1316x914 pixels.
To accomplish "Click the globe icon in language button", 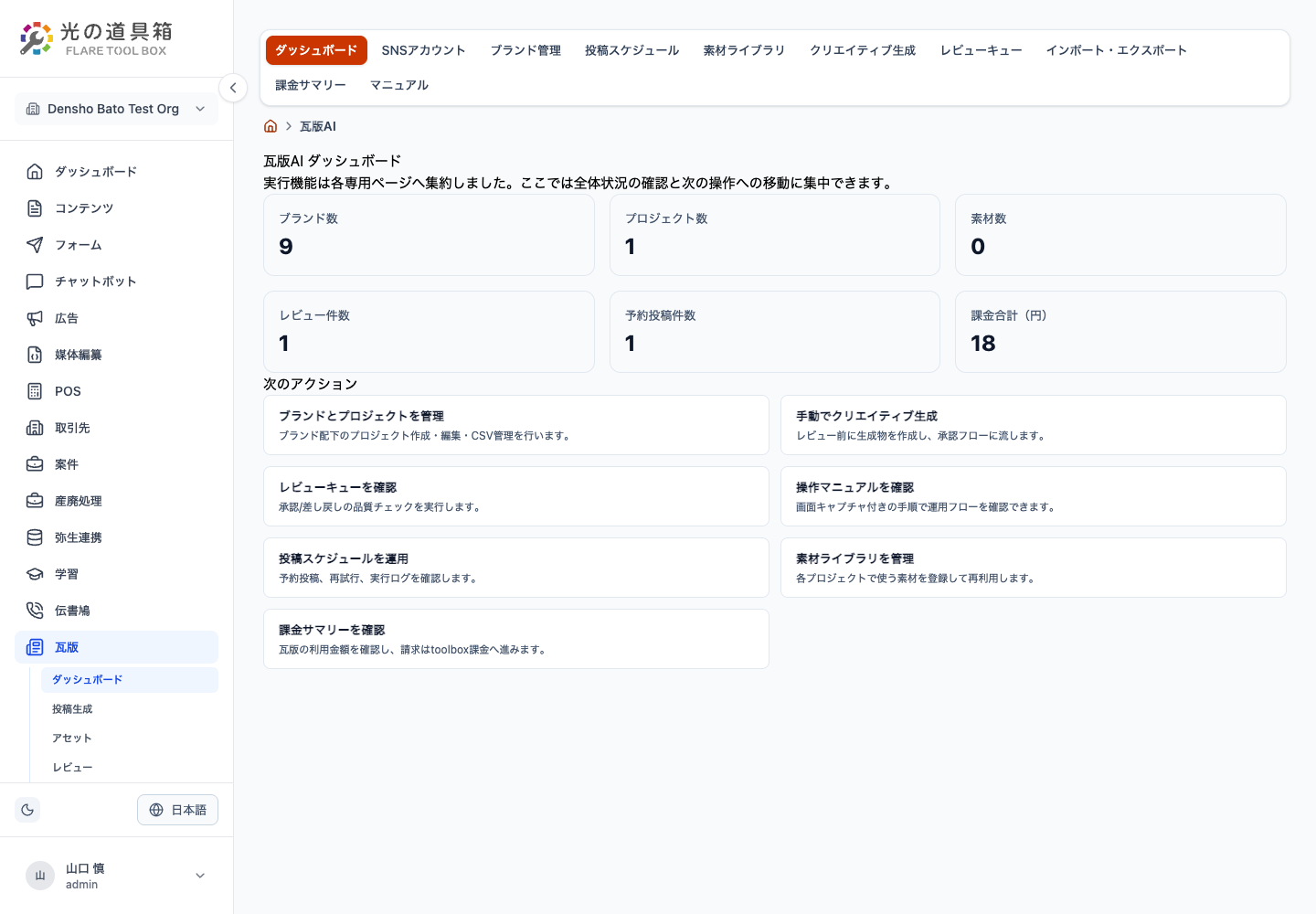I will point(156,810).
